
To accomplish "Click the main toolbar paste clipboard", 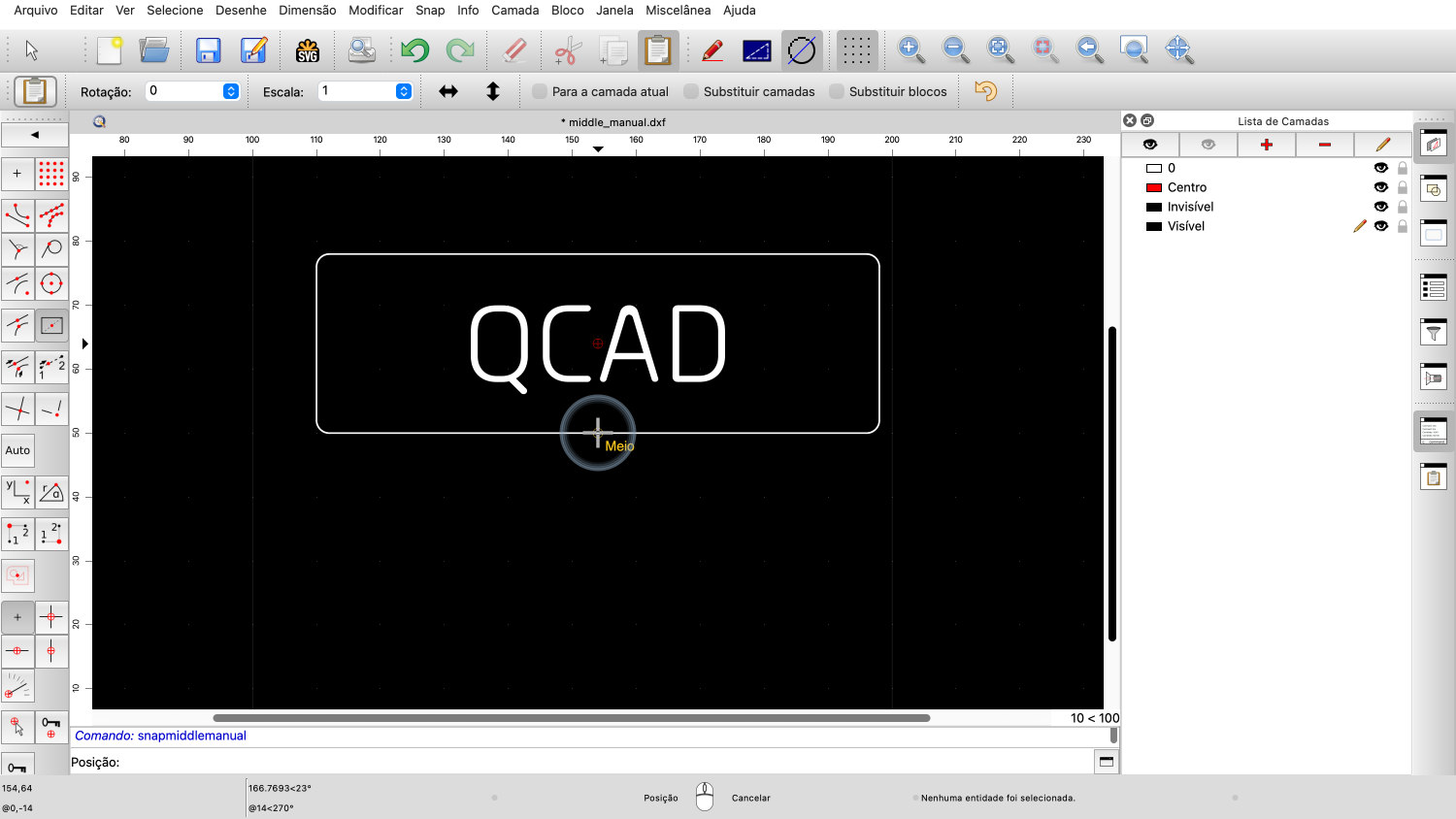I will click(658, 49).
